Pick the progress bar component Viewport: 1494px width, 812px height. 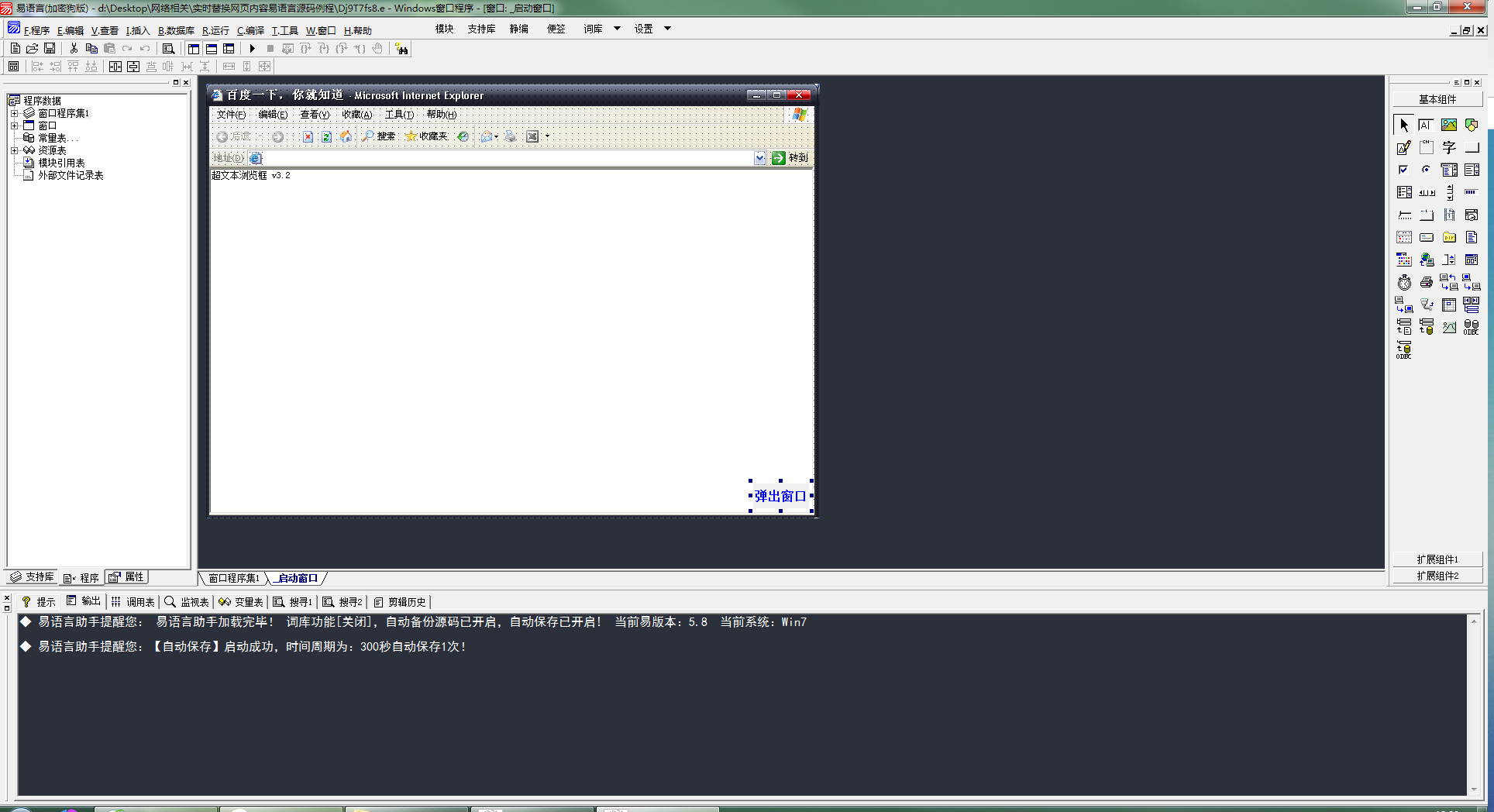(1472, 192)
